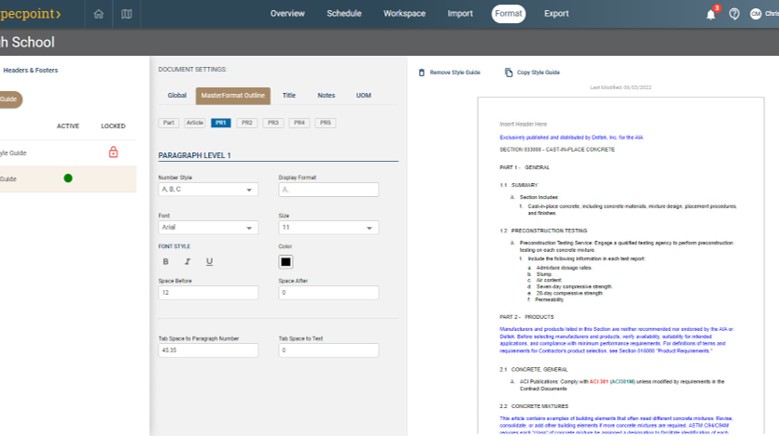Open the Font dropdown showing Arial
779x436 pixels.
pyautogui.click(x=208, y=227)
